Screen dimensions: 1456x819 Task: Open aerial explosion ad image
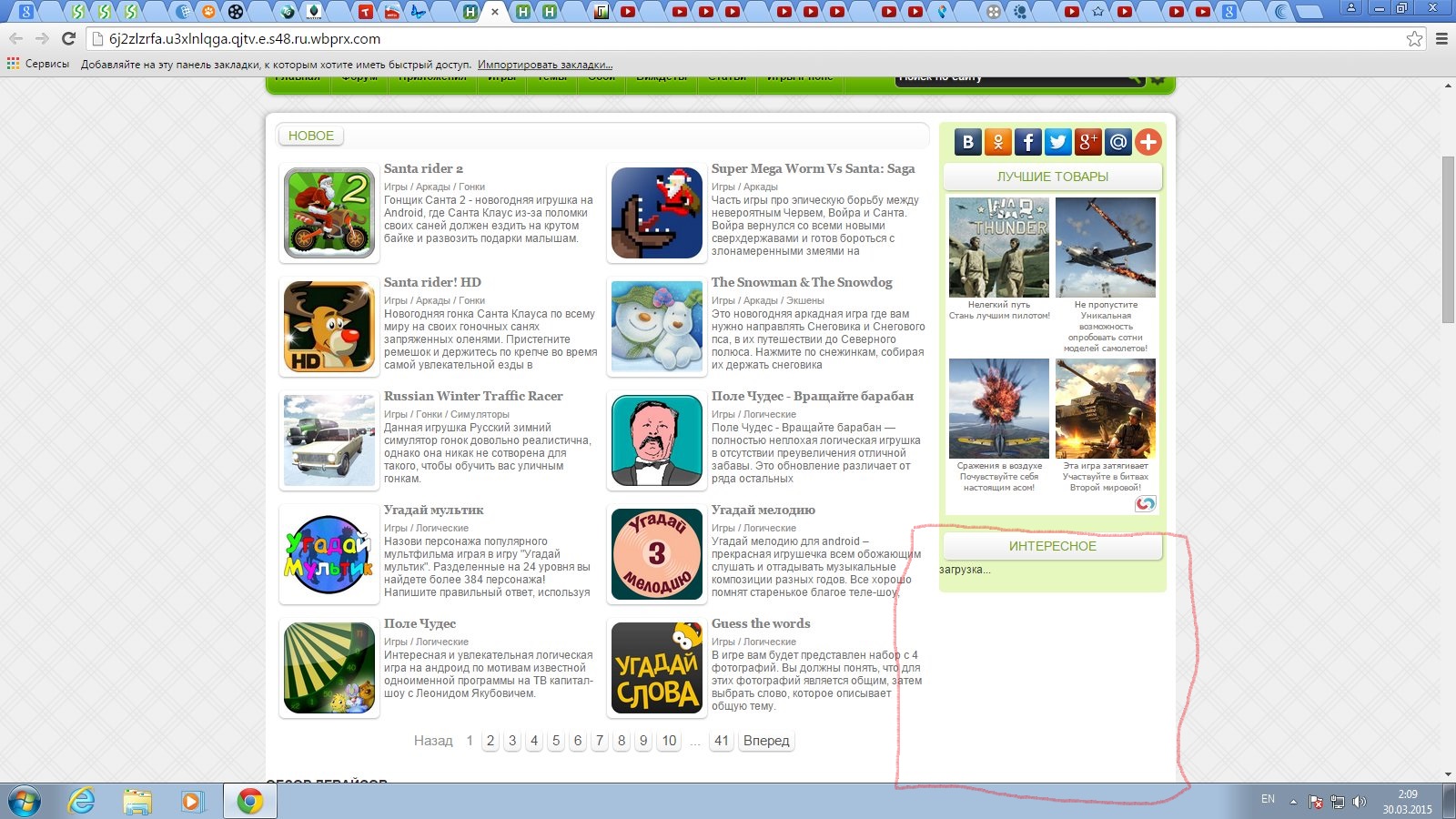(999, 409)
